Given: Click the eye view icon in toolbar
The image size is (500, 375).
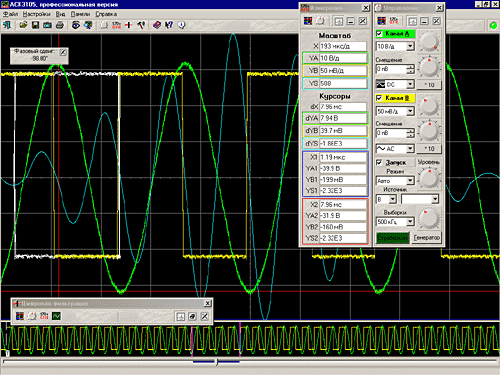Looking at the screenshot, I should tap(76, 25).
